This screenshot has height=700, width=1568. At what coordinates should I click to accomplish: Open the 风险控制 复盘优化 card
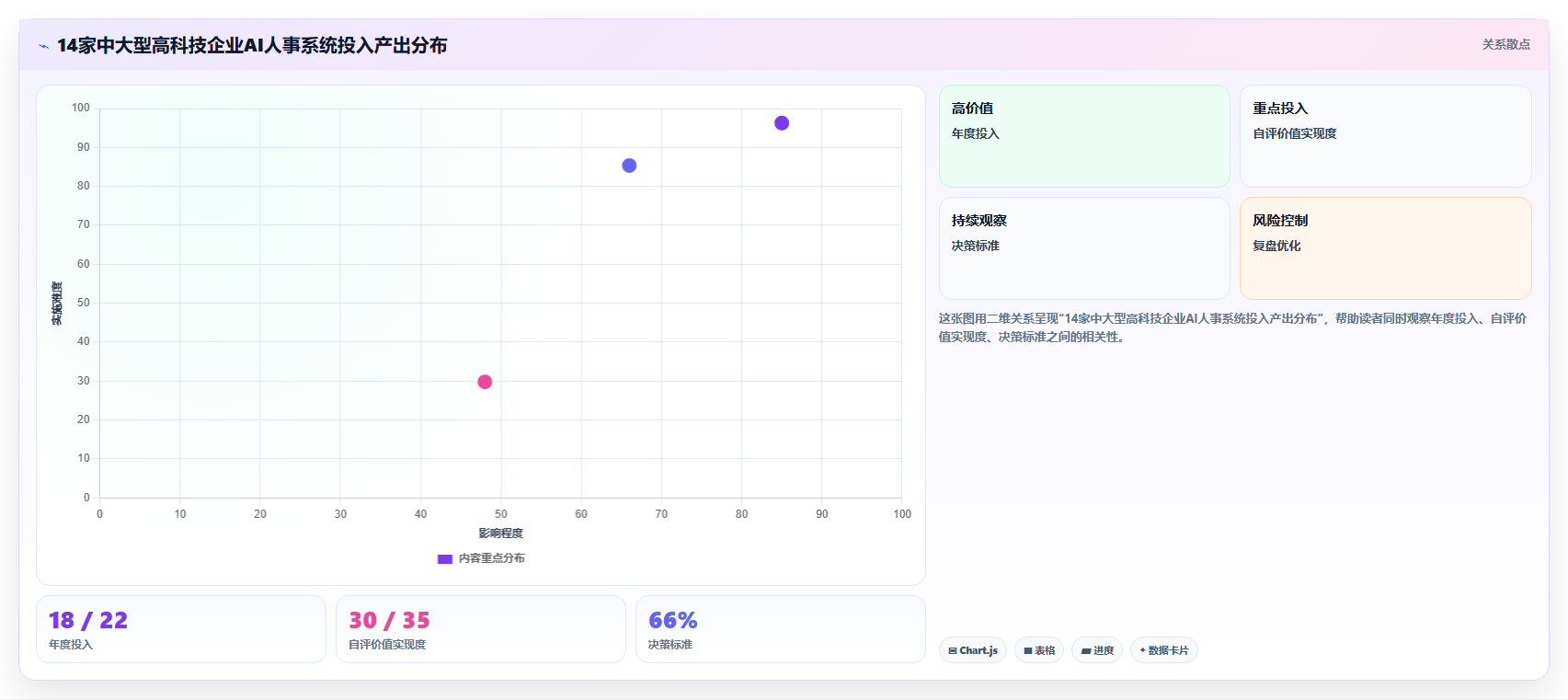pyautogui.click(x=1385, y=248)
